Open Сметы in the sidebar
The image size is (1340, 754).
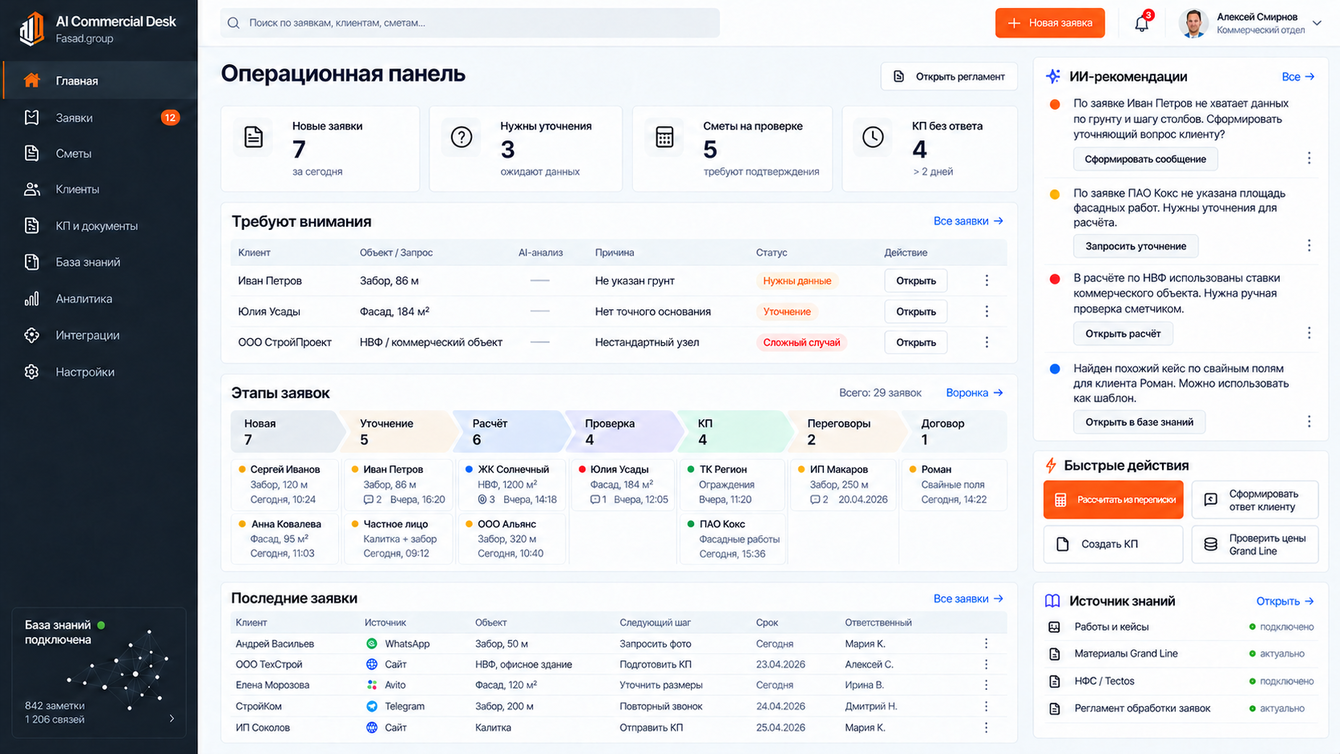[100, 154]
